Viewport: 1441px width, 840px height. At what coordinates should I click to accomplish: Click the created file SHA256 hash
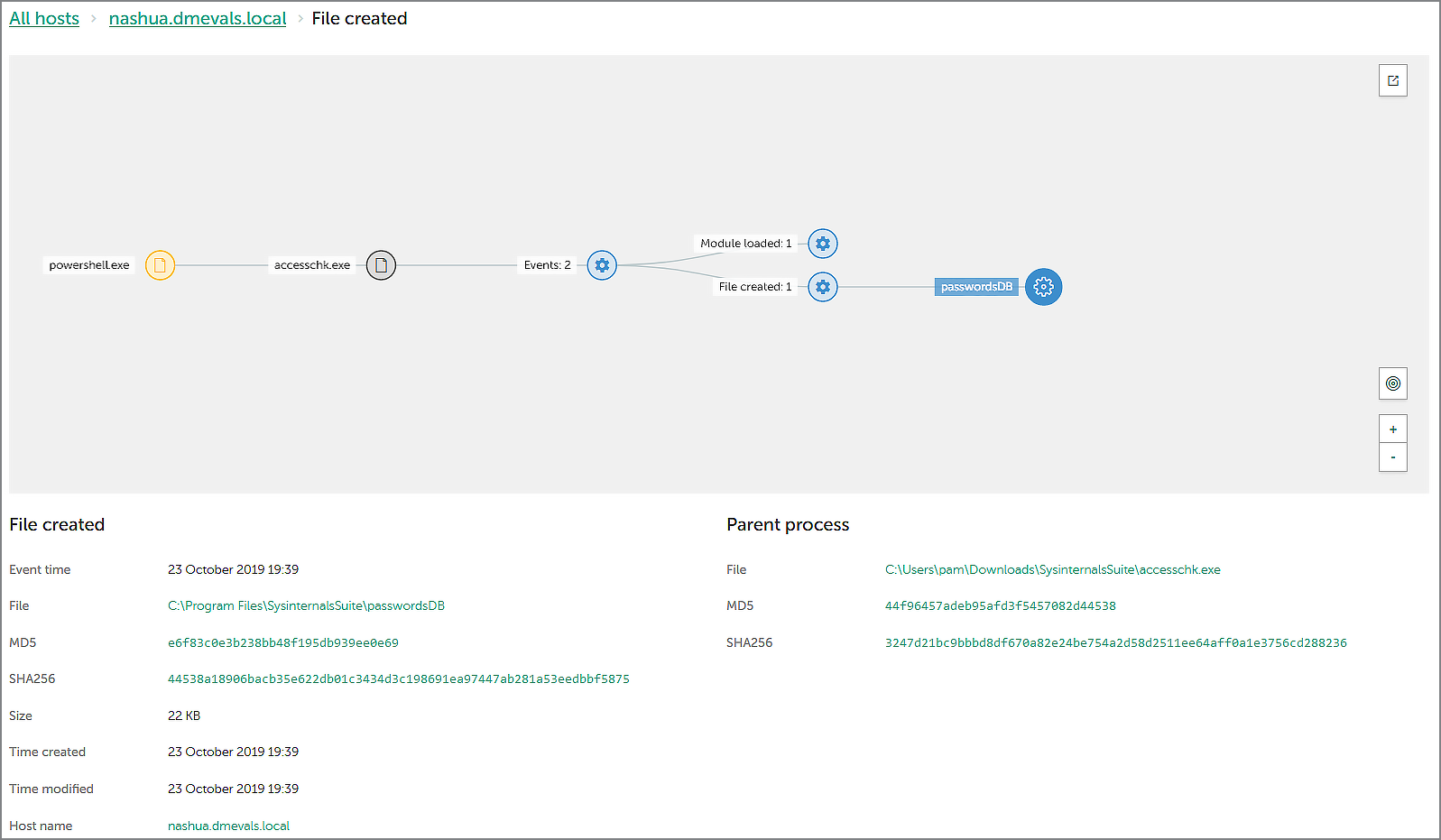pyautogui.click(x=398, y=679)
